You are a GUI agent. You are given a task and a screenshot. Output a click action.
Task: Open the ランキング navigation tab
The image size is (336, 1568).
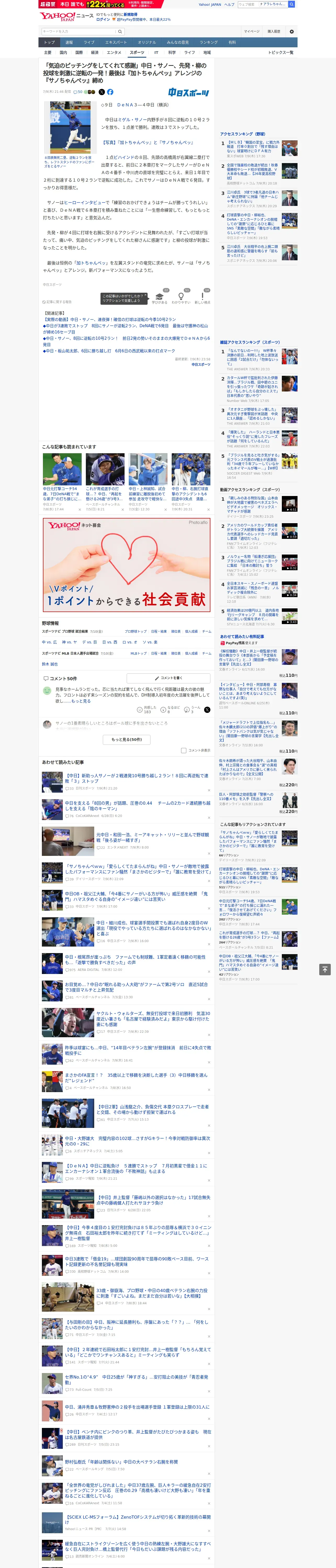click(209, 43)
